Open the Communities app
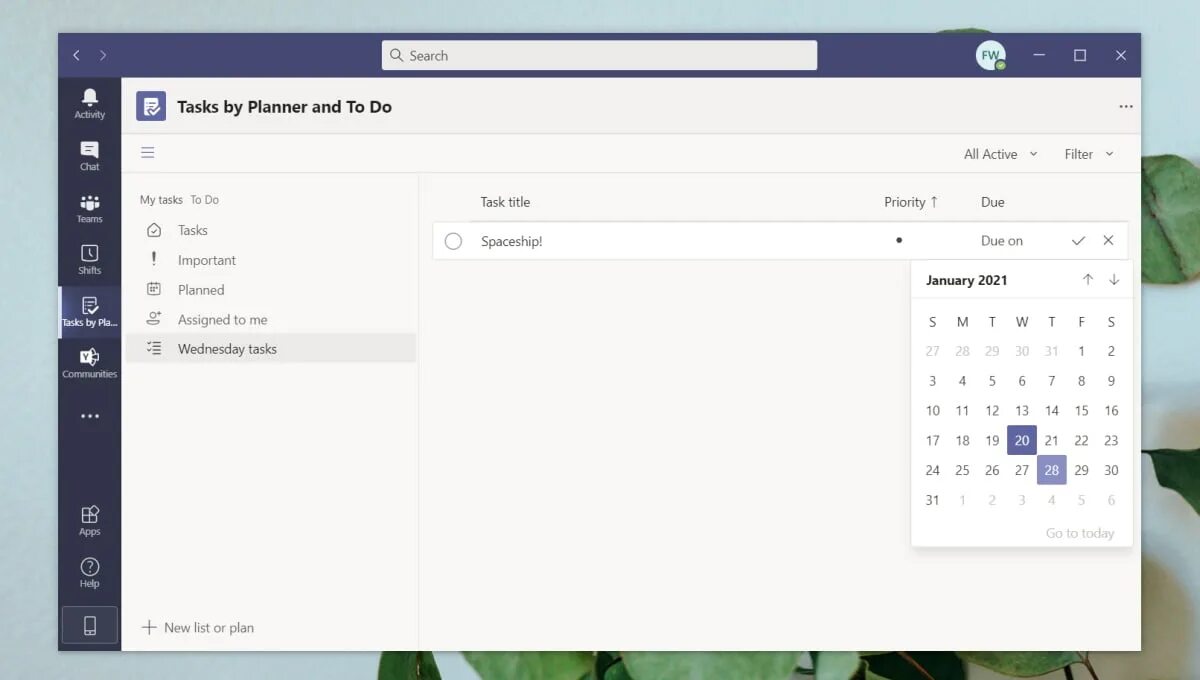The image size is (1200, 680). click(89, 362)
